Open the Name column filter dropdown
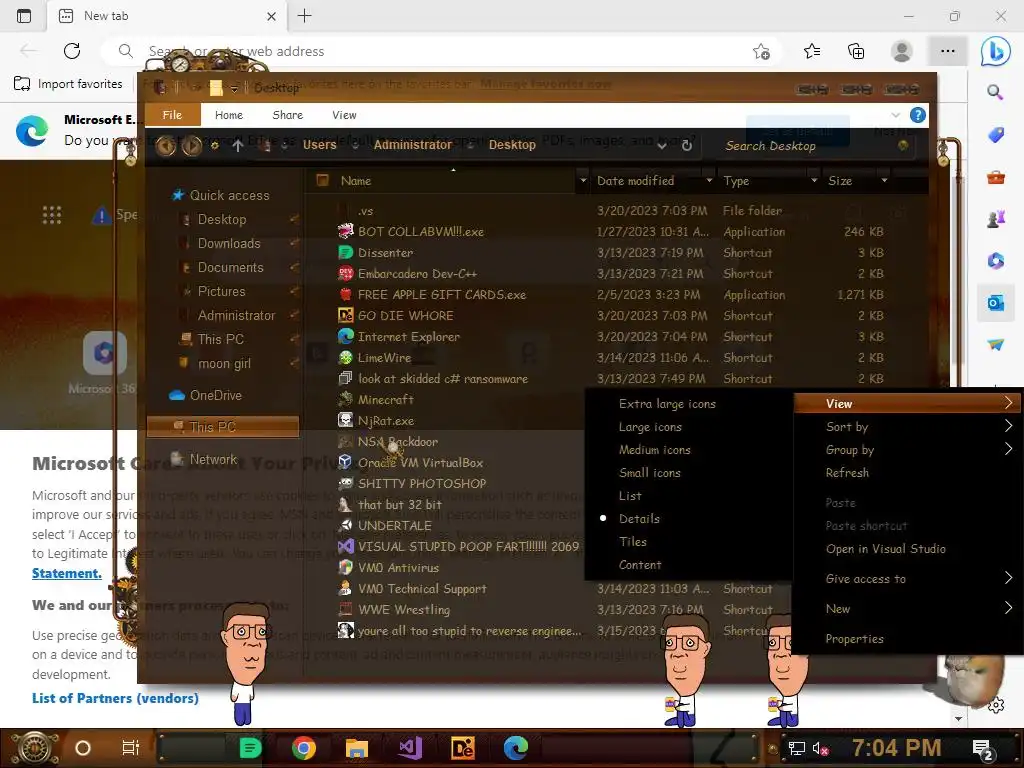1024x768 pixels. pyautogui.click(x=583, y=180)
